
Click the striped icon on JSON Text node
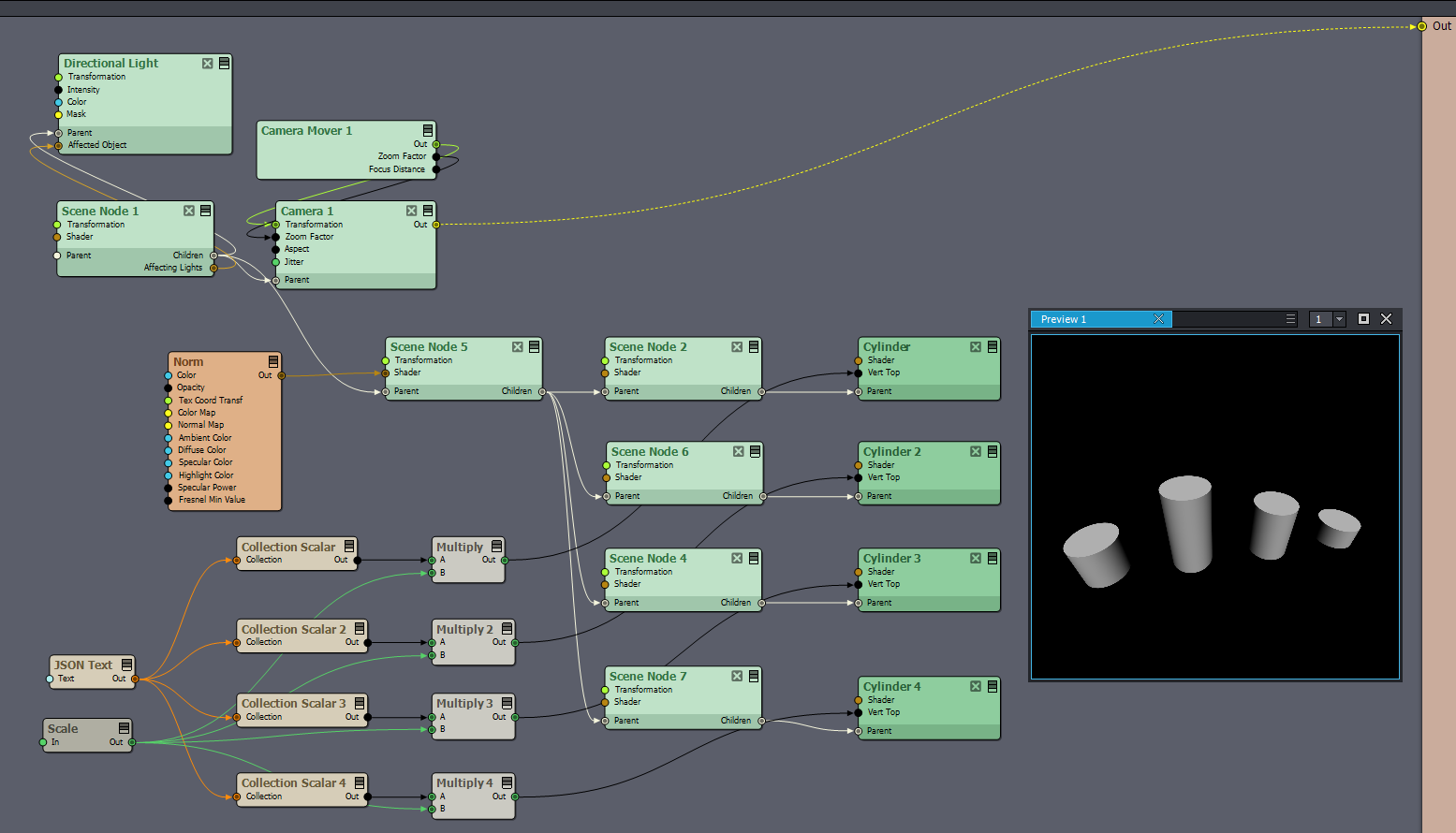(126, 665)
